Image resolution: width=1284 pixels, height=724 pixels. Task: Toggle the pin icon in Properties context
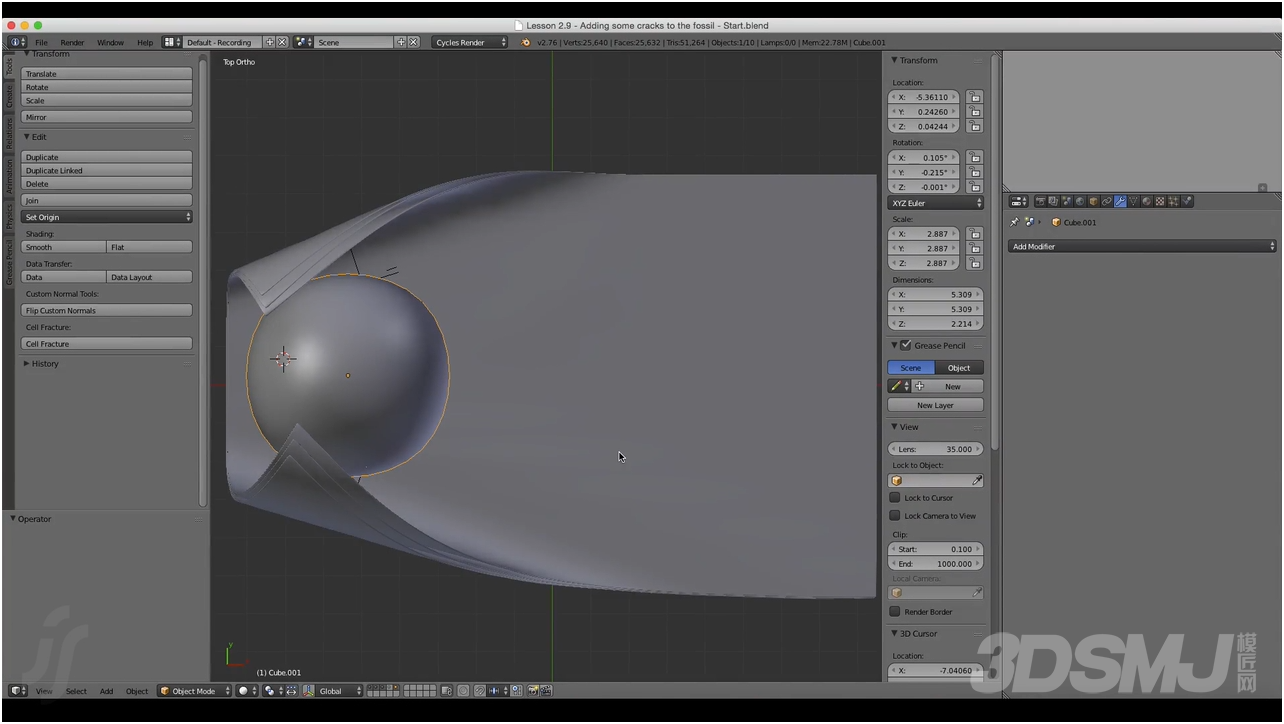point(1015,222)
